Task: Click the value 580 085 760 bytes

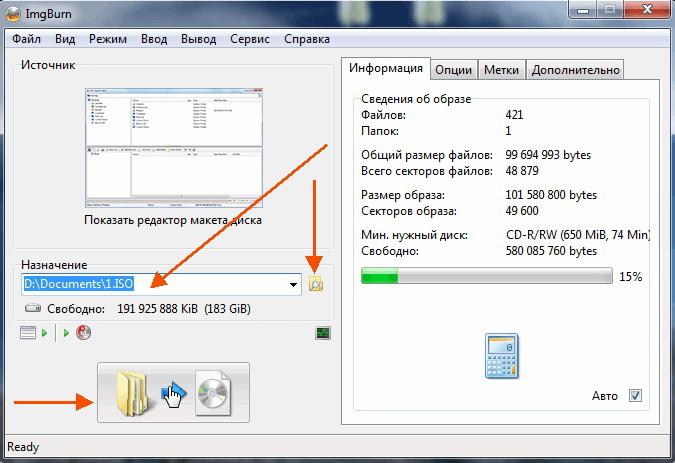Action: (551, 251)
